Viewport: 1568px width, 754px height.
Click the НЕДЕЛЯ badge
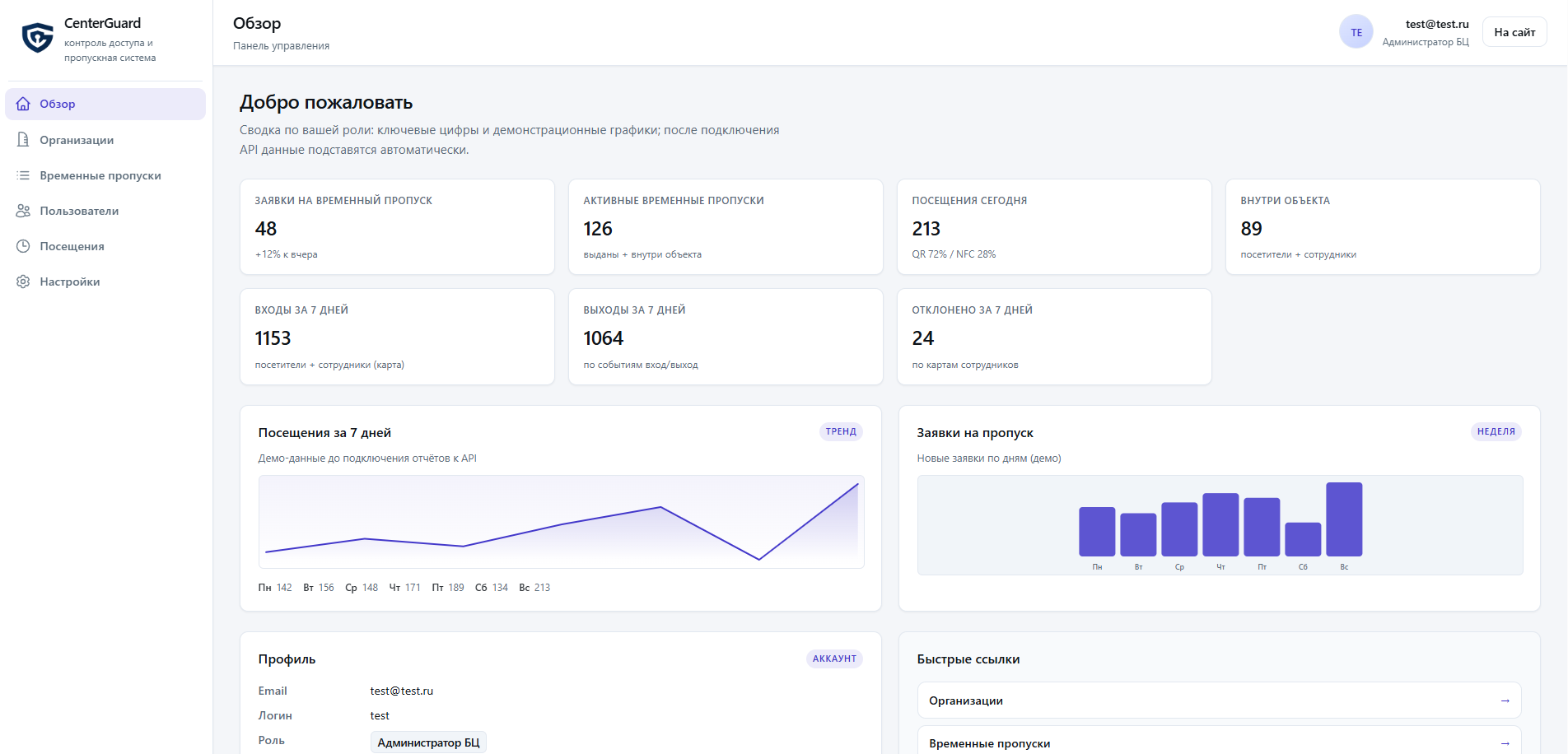pos(1496,431)
